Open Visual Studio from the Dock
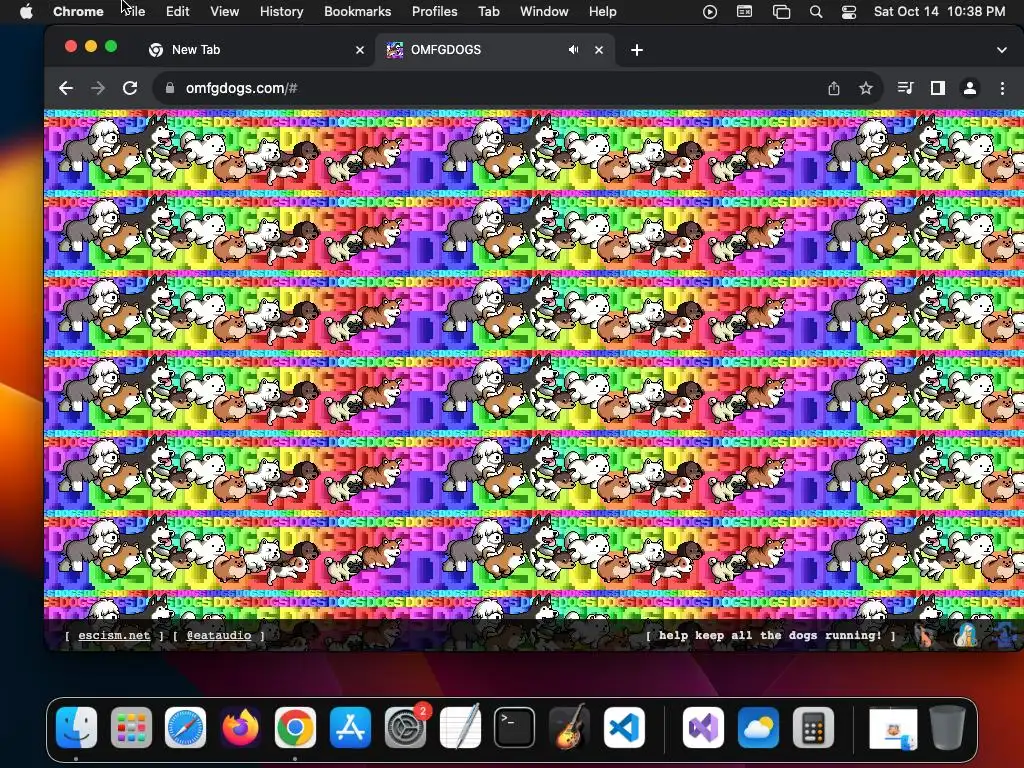The height and width of the screenshot is (768, 1024). point(703,728)
